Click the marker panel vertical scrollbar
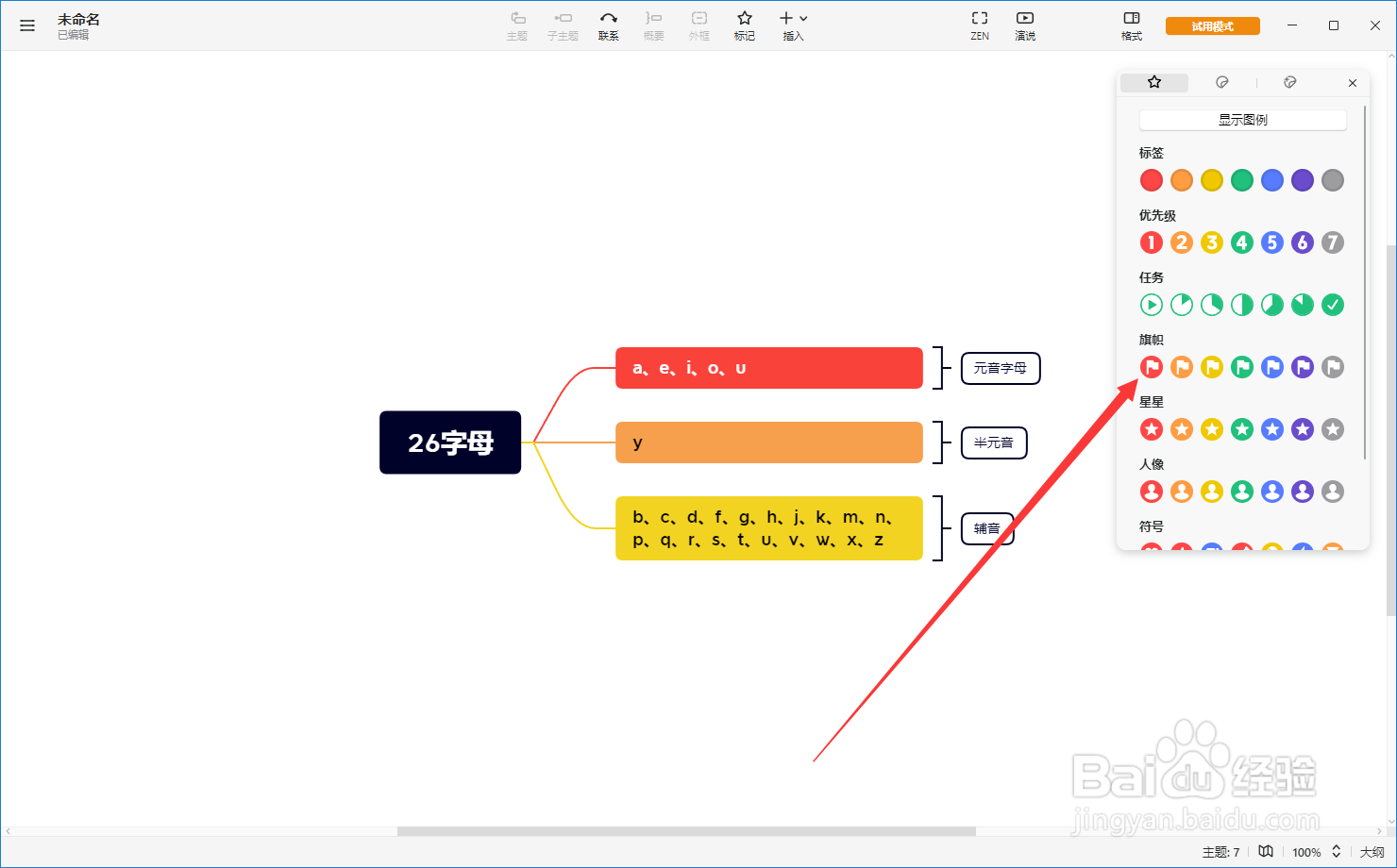 pyautogui.click(x=1365, y=283)
